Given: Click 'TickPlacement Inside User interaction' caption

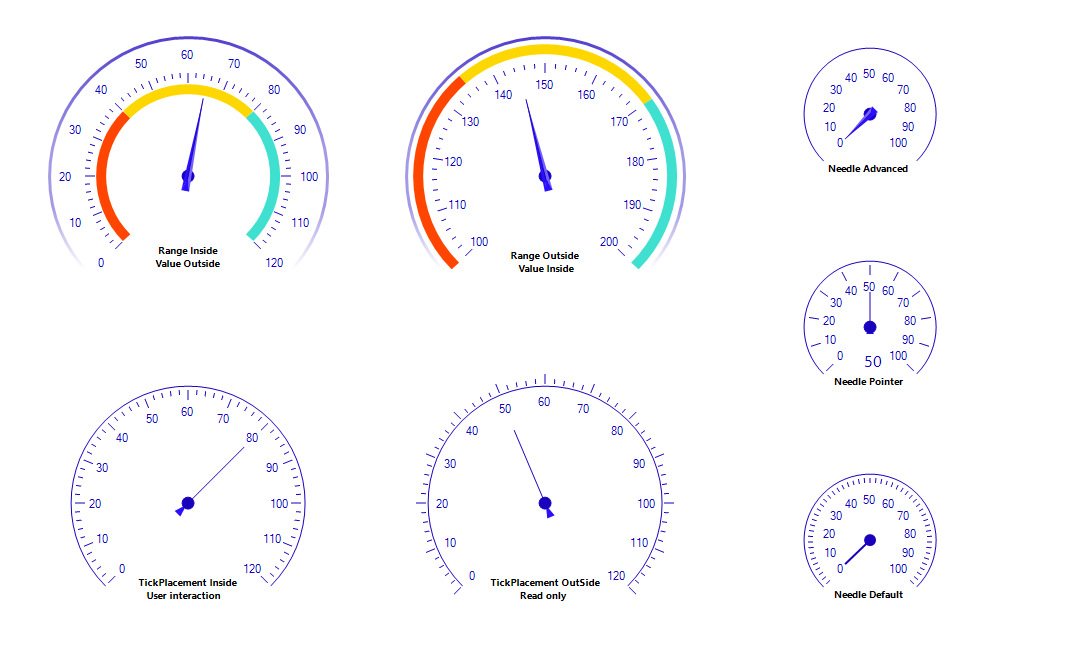Looking at the screenshot, I should (187, 589).
